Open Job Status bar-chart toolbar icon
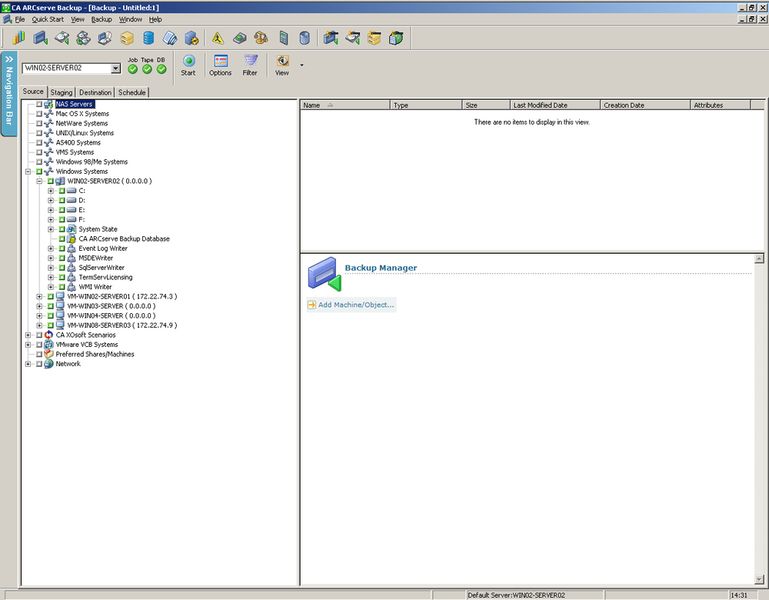The image size is (769, 600). coord(19,38)
